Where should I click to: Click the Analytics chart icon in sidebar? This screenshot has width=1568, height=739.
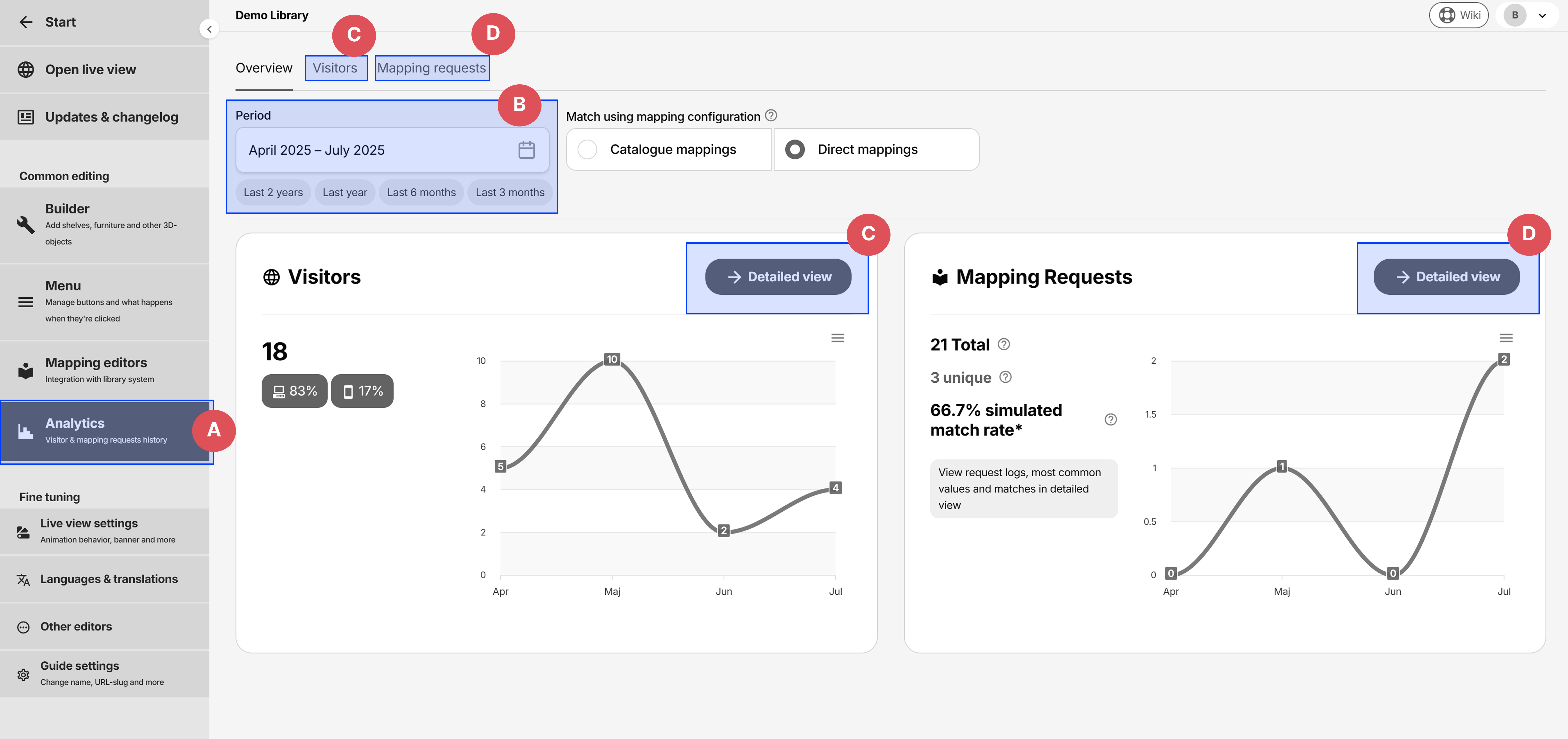tap(26, 431)
